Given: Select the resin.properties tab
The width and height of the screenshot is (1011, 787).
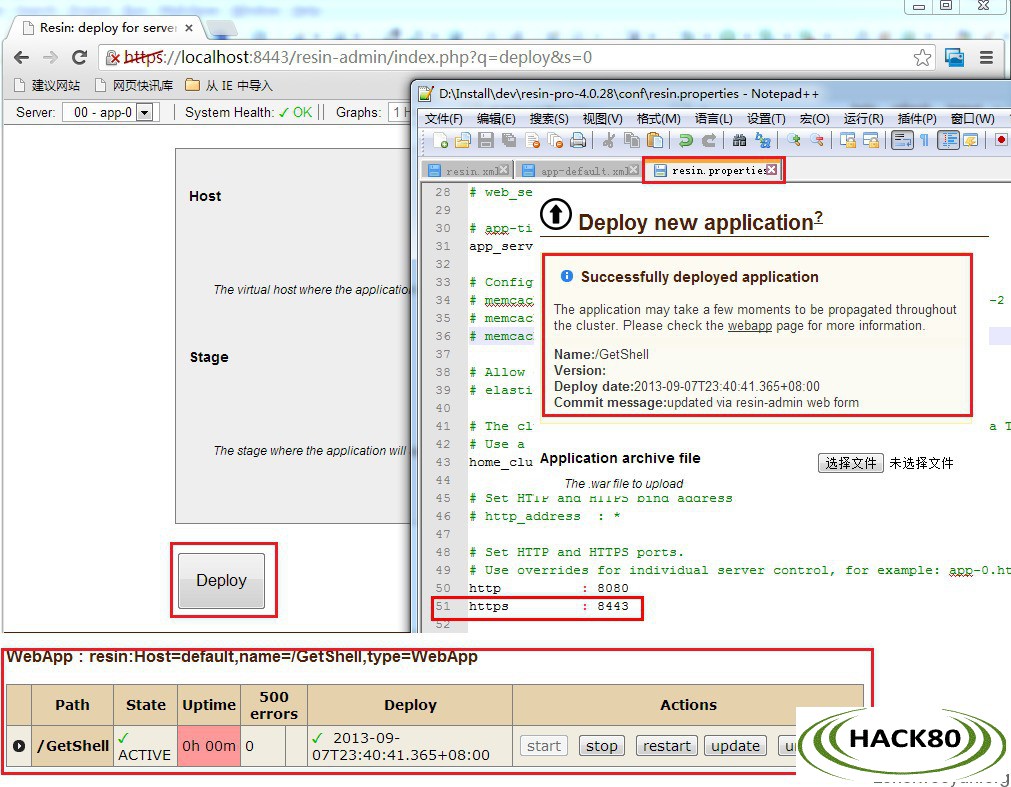Looking at the screenshot, I should 714,171.
